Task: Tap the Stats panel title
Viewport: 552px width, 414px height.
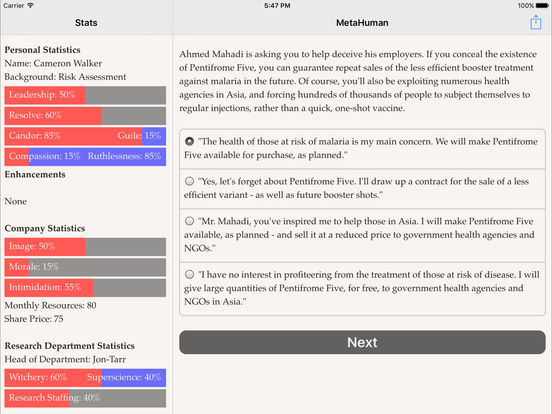Action: click(x=86, y=23)
